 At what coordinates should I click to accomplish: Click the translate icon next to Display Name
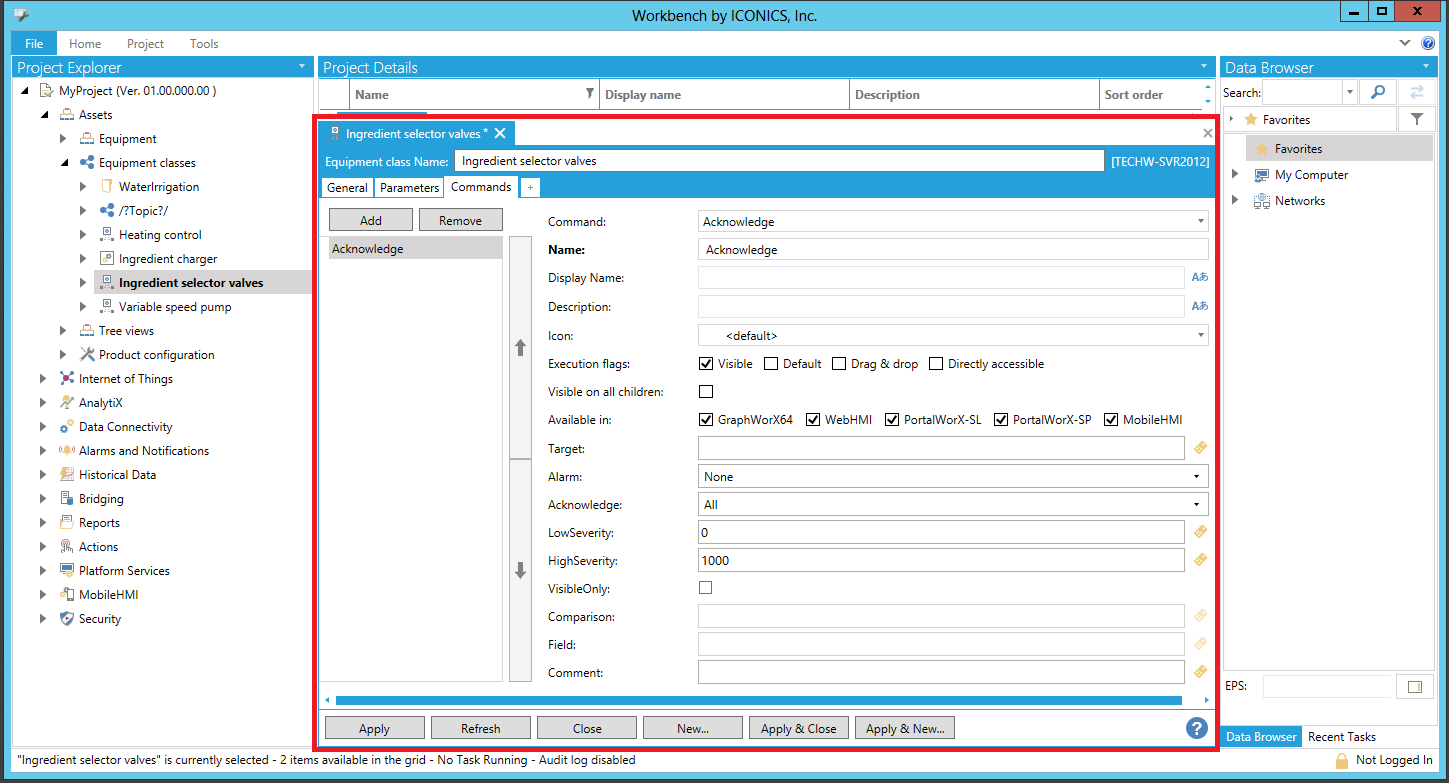(1200, 278)
